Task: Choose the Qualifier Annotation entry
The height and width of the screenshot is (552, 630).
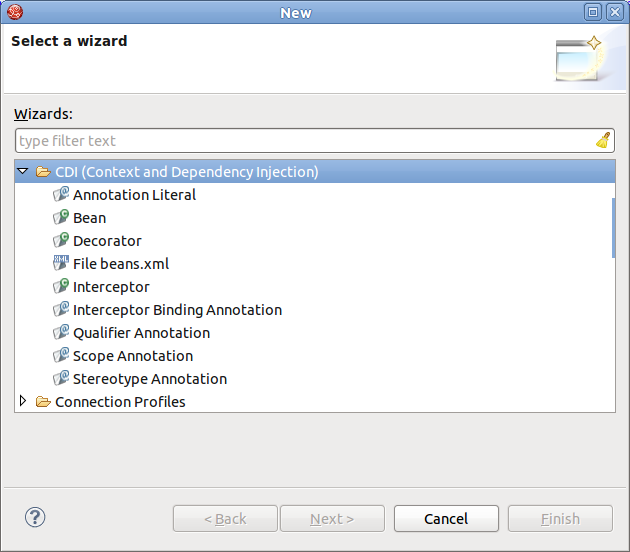Action: [x=141, y=333]
